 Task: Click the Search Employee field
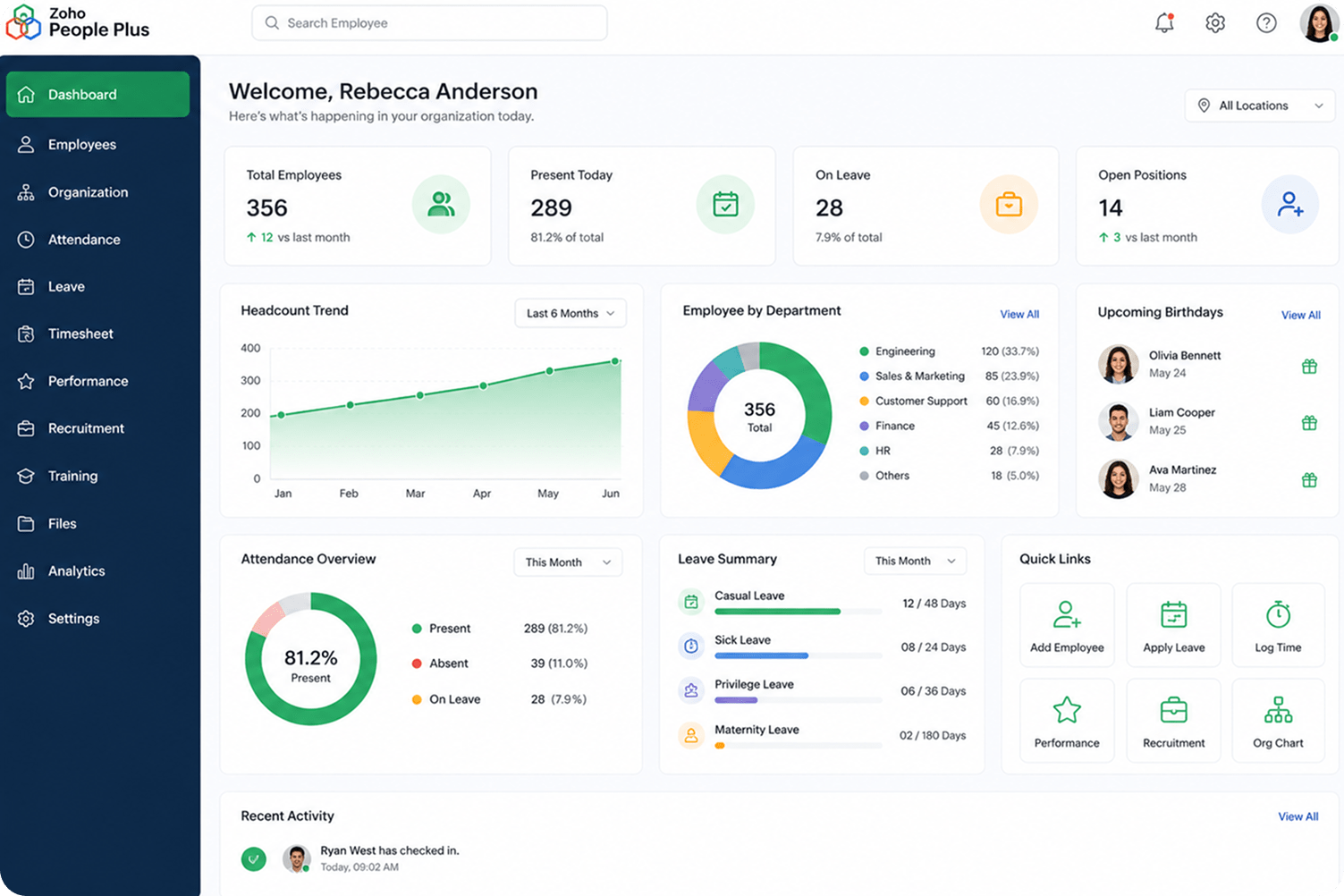429,23
